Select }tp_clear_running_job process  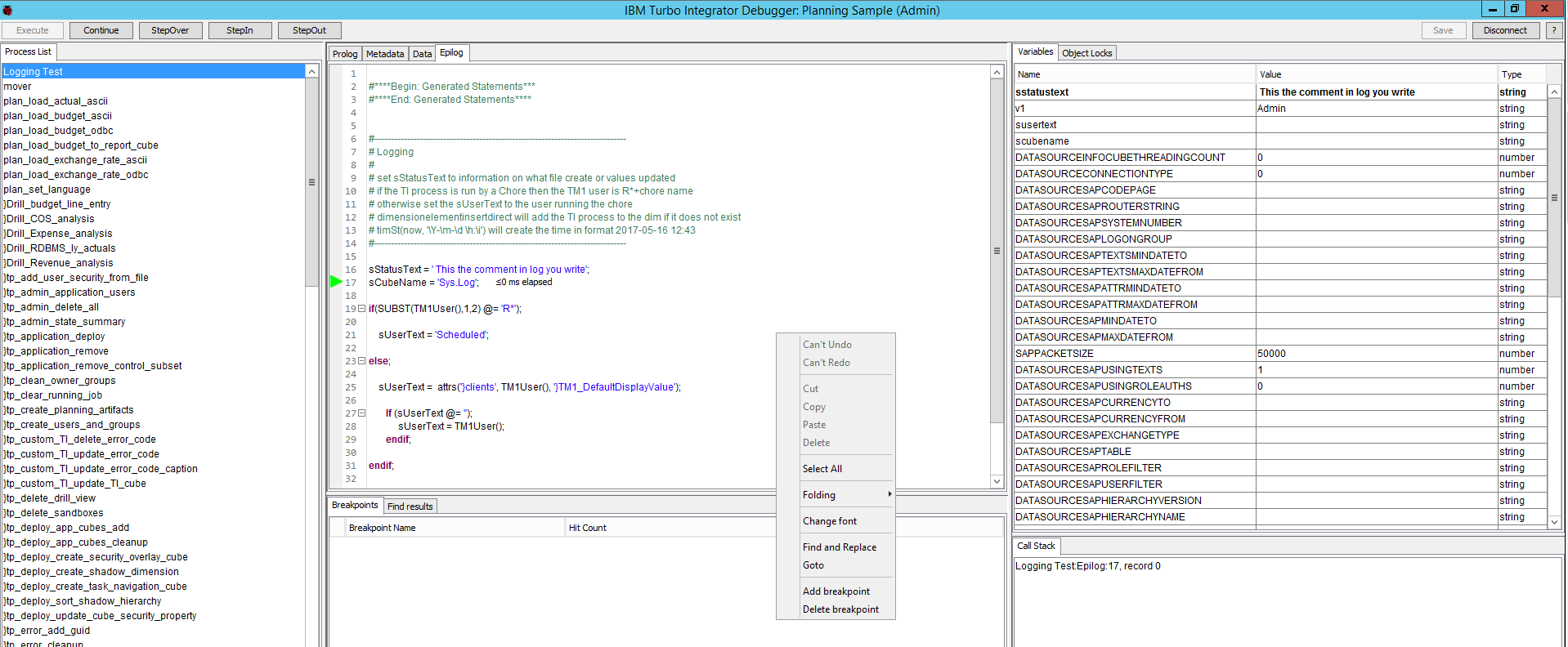(153, 395)
